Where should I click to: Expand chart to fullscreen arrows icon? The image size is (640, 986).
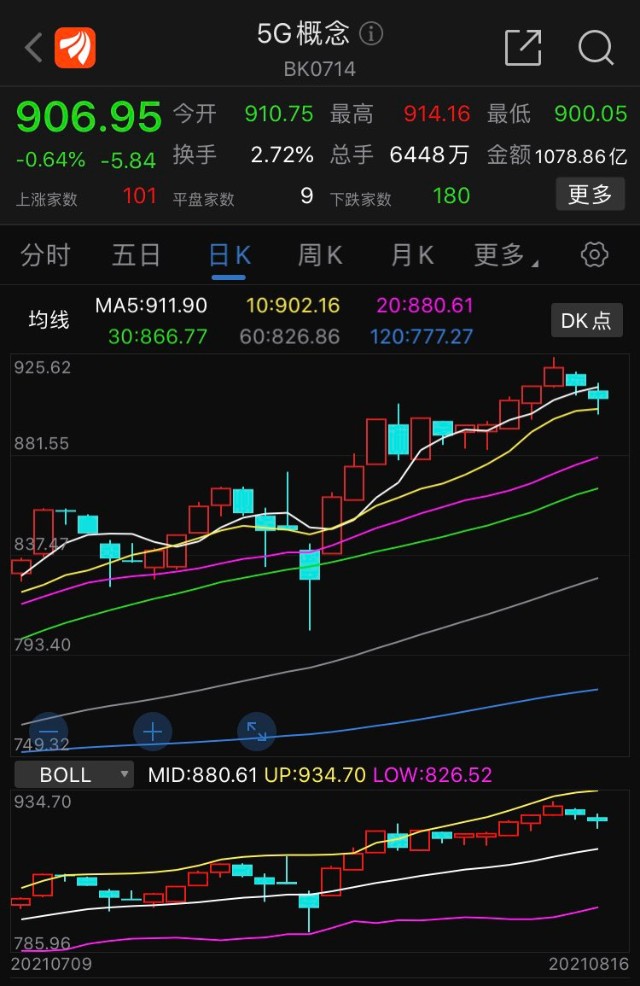(257, 732)
